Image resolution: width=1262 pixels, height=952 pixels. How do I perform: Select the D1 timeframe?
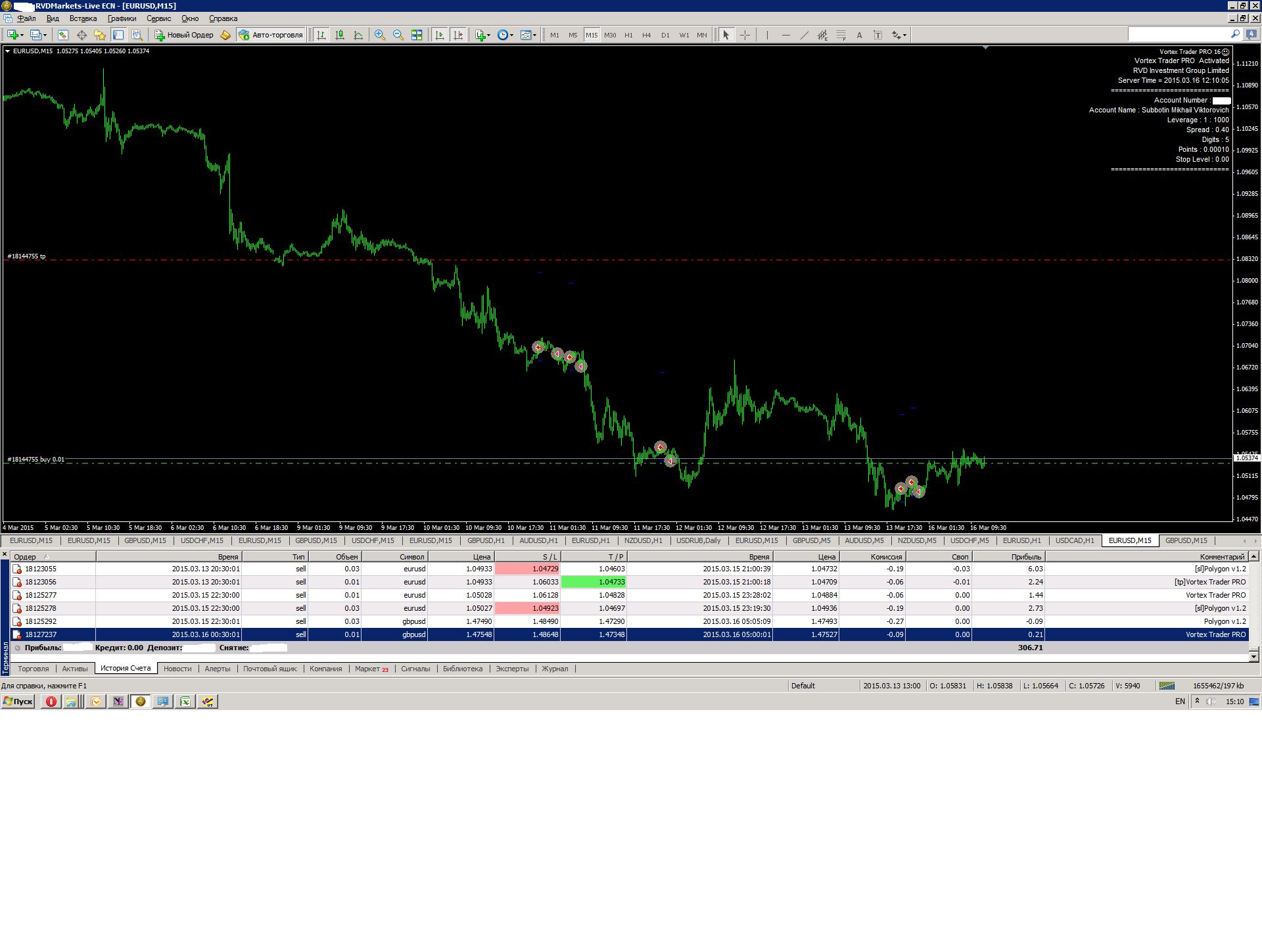click(x=665, y=36)
